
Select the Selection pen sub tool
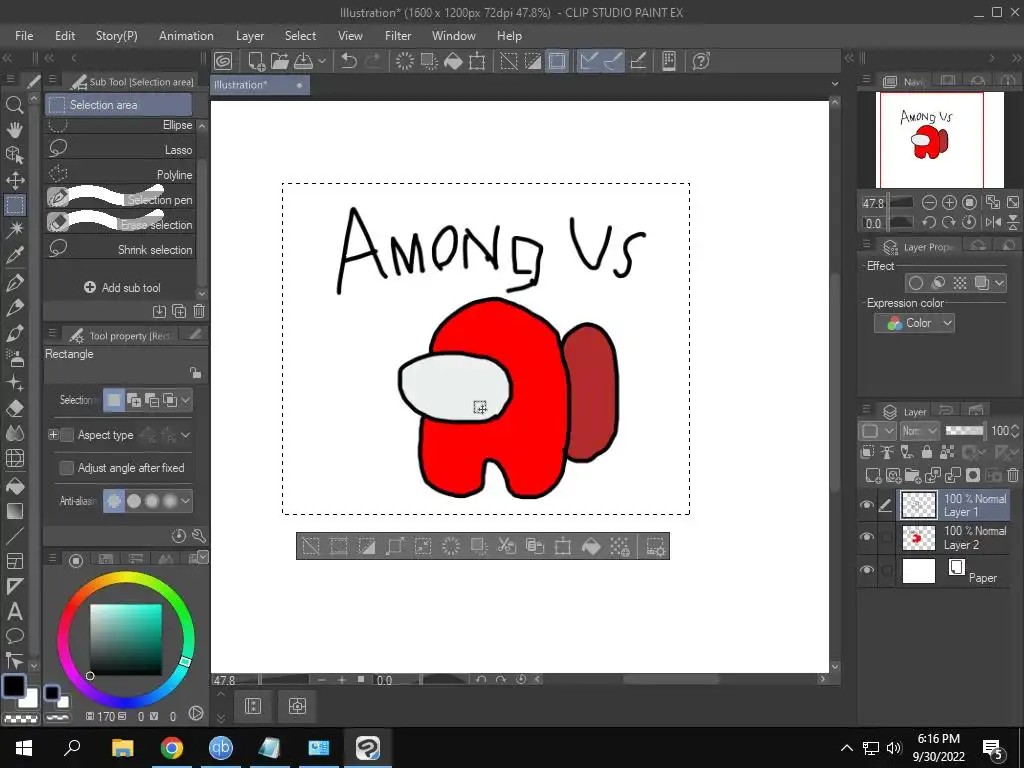[x=120, y=199]
